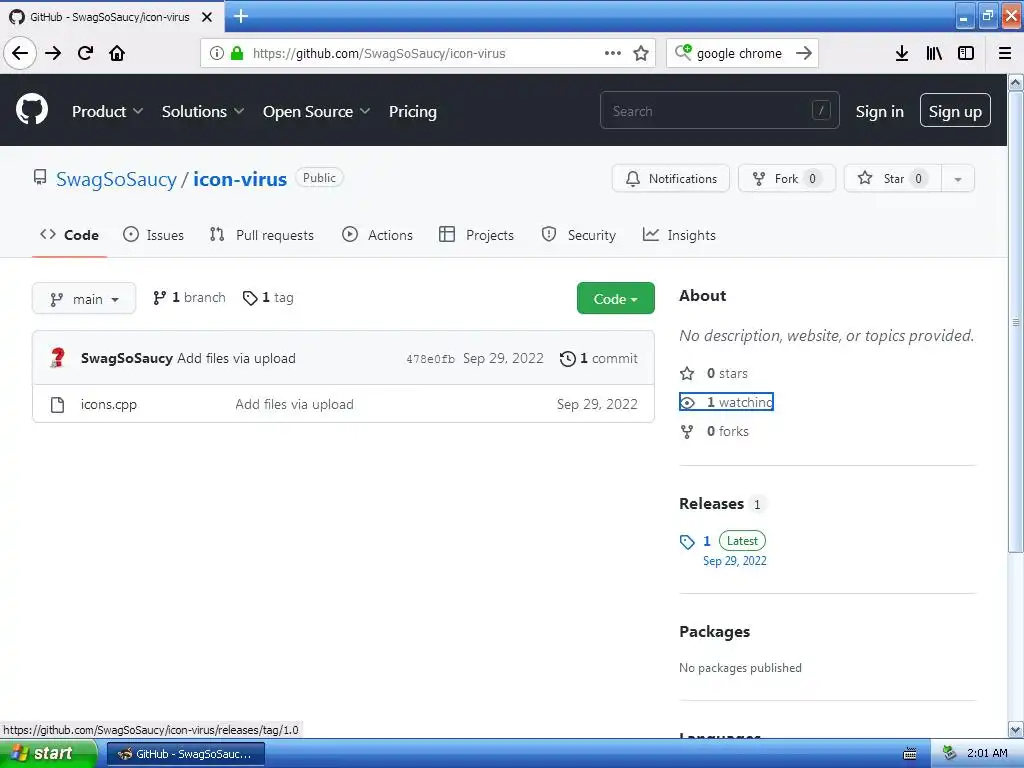Image resolution: width=1024 pixels, height=768 pixels.
Task: Focus the GitHub Search field
Action: pos(719,110)
